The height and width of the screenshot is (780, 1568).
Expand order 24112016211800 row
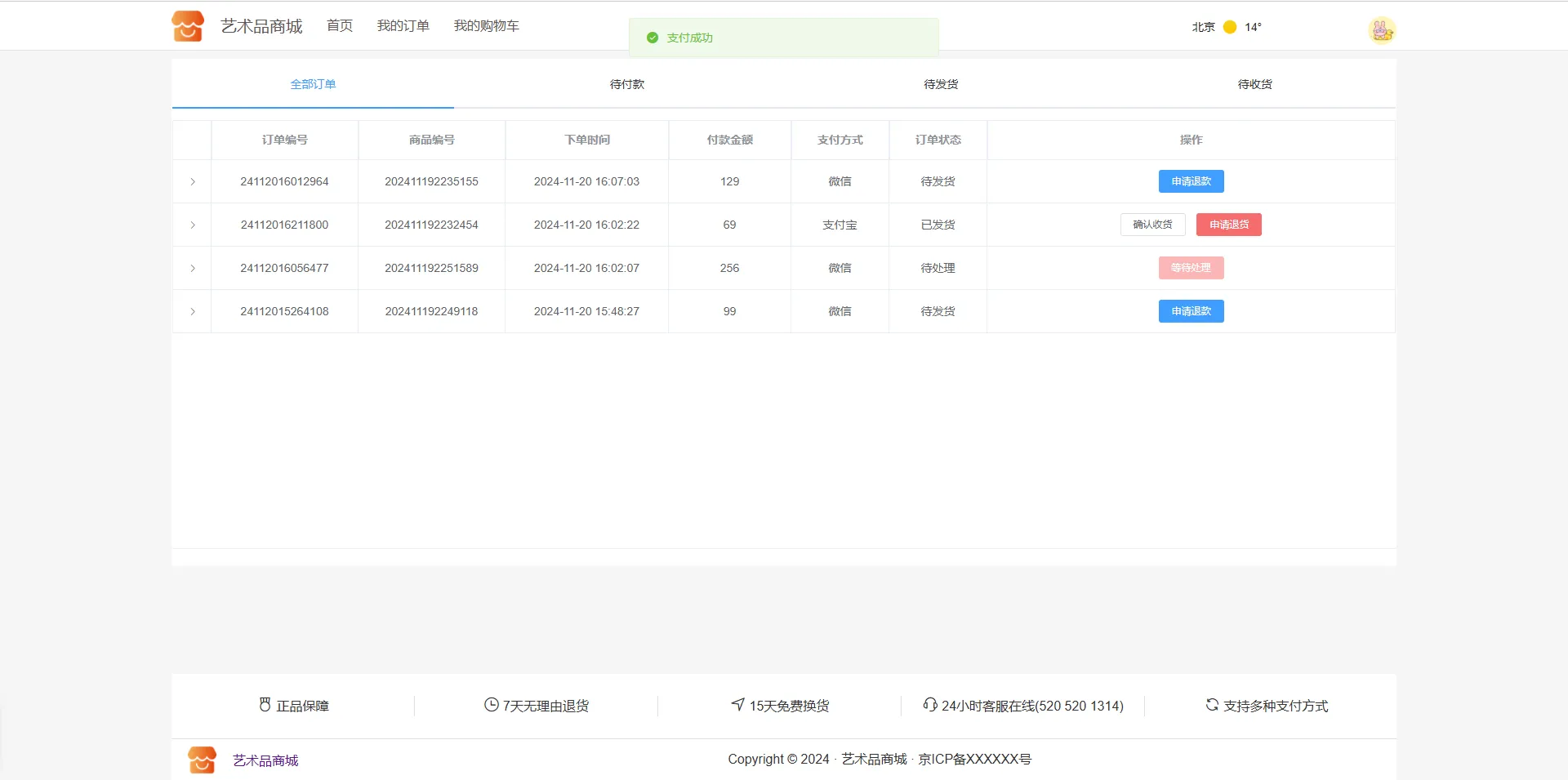click(193, 225)
